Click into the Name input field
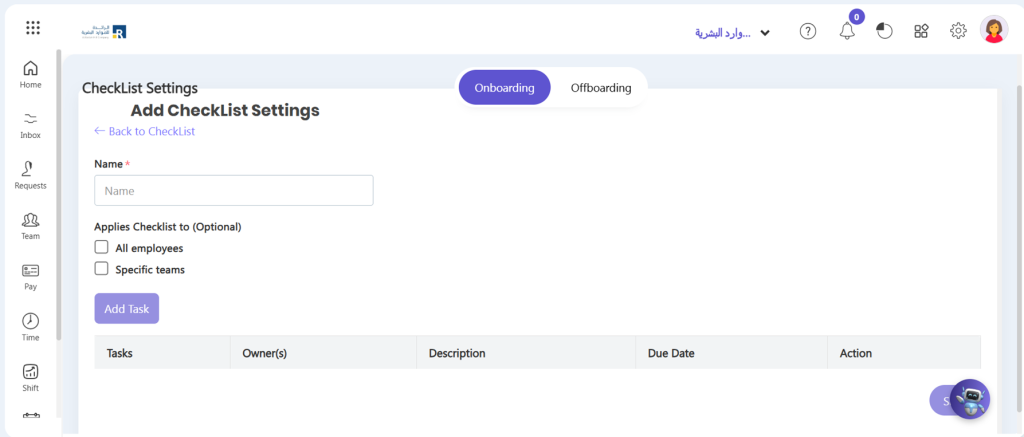The height and width of the screenshot is (437, 1024). (234, 191)
